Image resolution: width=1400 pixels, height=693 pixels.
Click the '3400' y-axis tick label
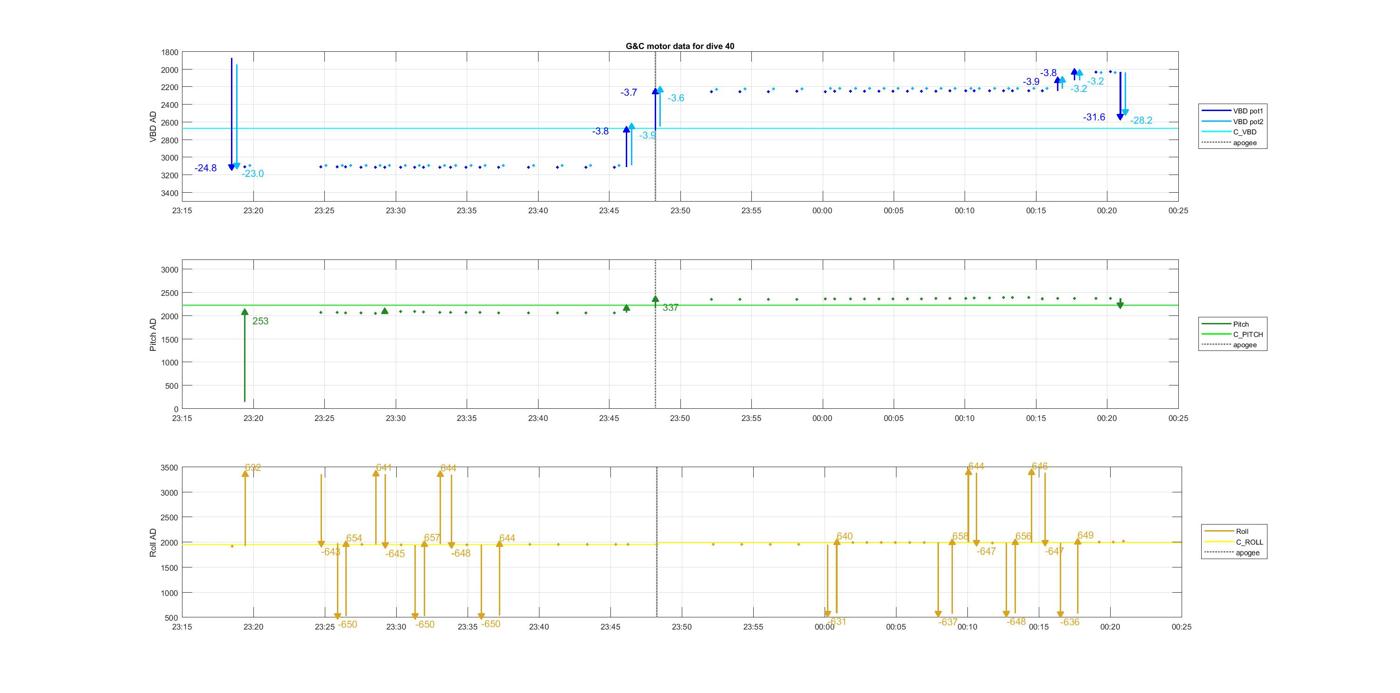[170, 193]
